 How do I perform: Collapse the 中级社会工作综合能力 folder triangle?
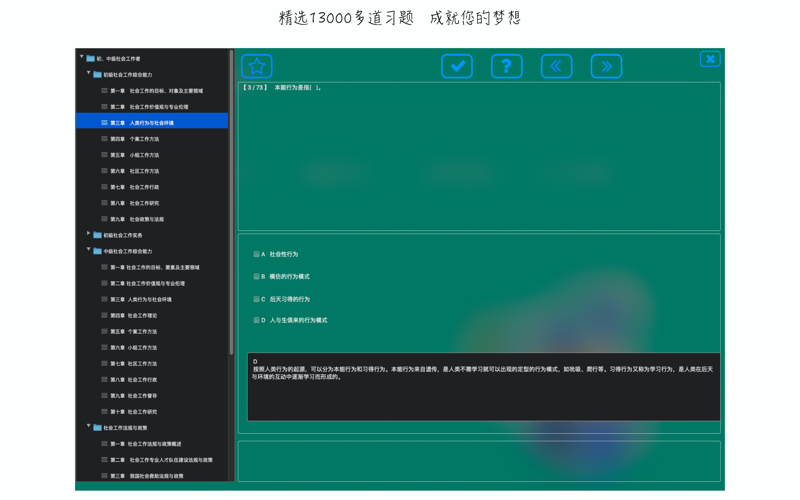(88, 249)
